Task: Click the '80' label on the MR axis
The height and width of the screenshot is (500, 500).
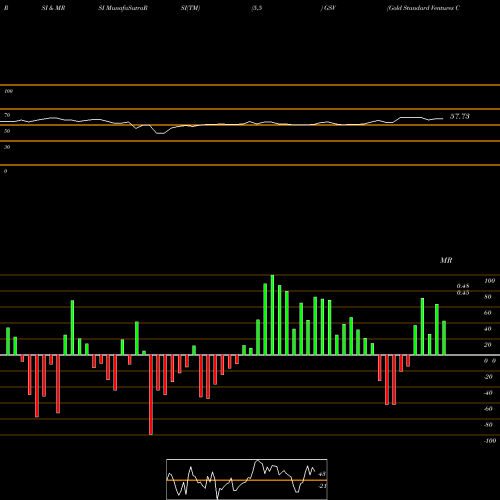Action: pos(487,297)
